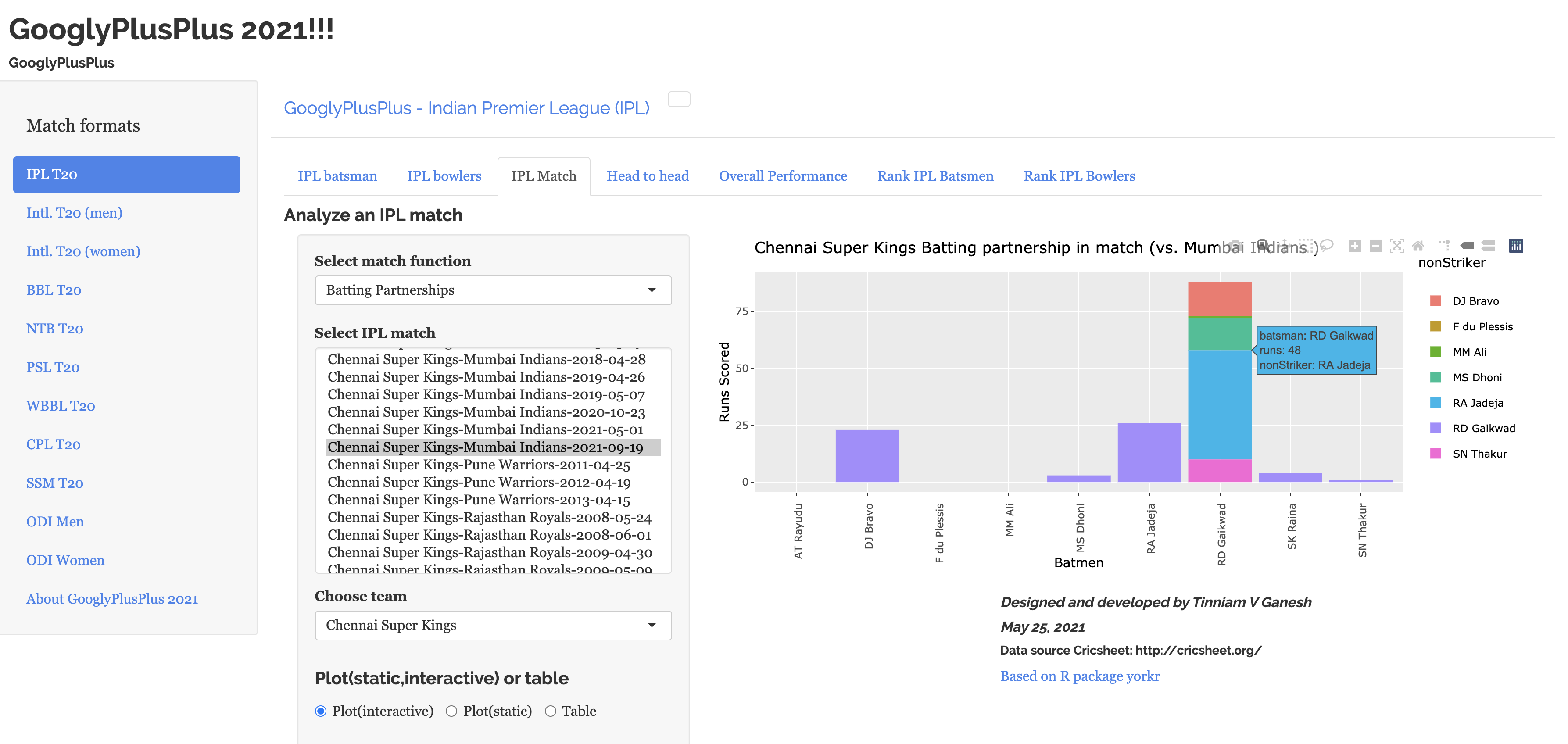Click the RD Gaikwad blue bar segment
Screen dimensions: 1568x744
[1219, 405]
